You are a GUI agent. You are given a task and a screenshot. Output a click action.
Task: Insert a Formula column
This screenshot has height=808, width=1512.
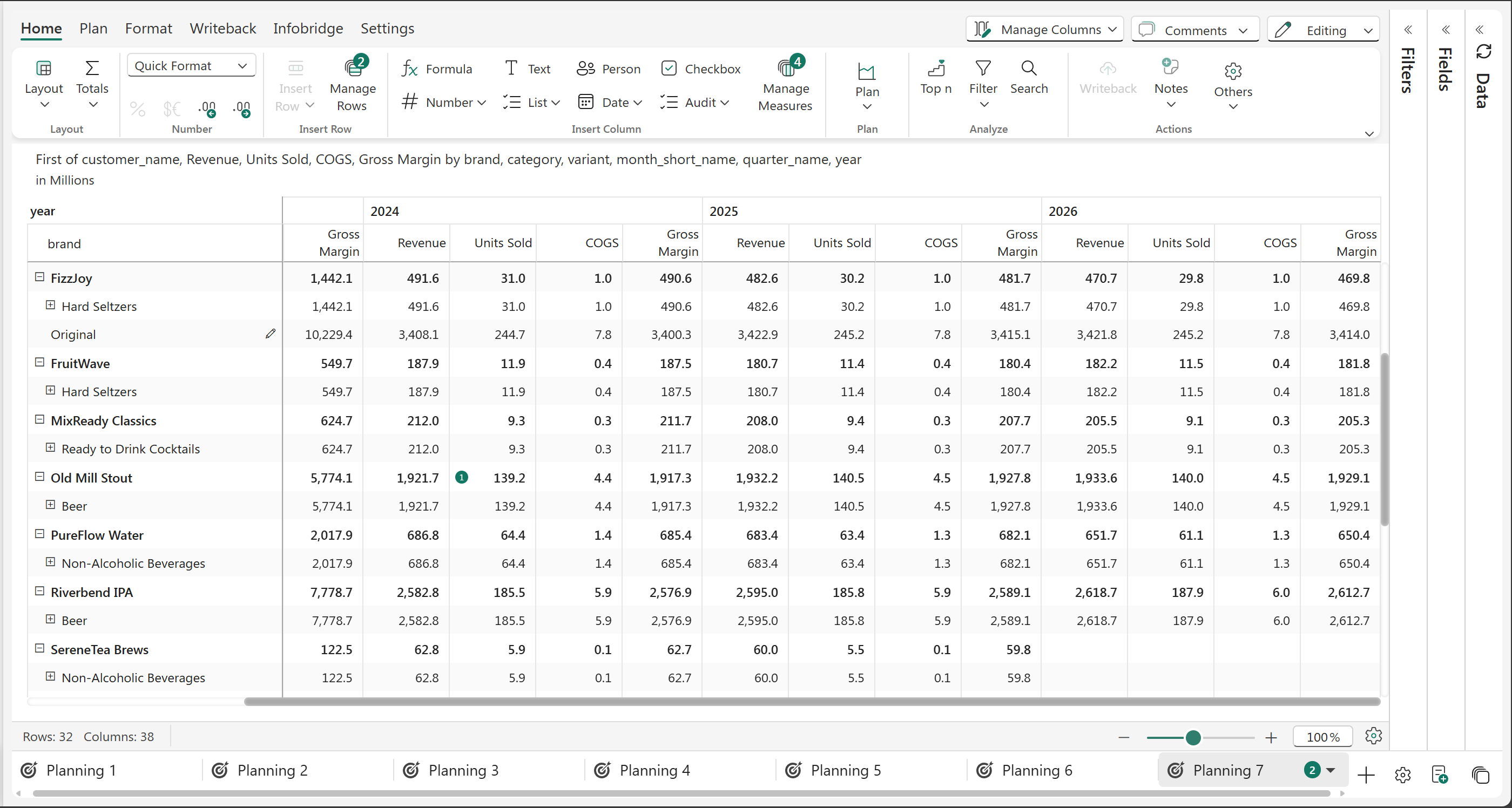tap(437, 69)
